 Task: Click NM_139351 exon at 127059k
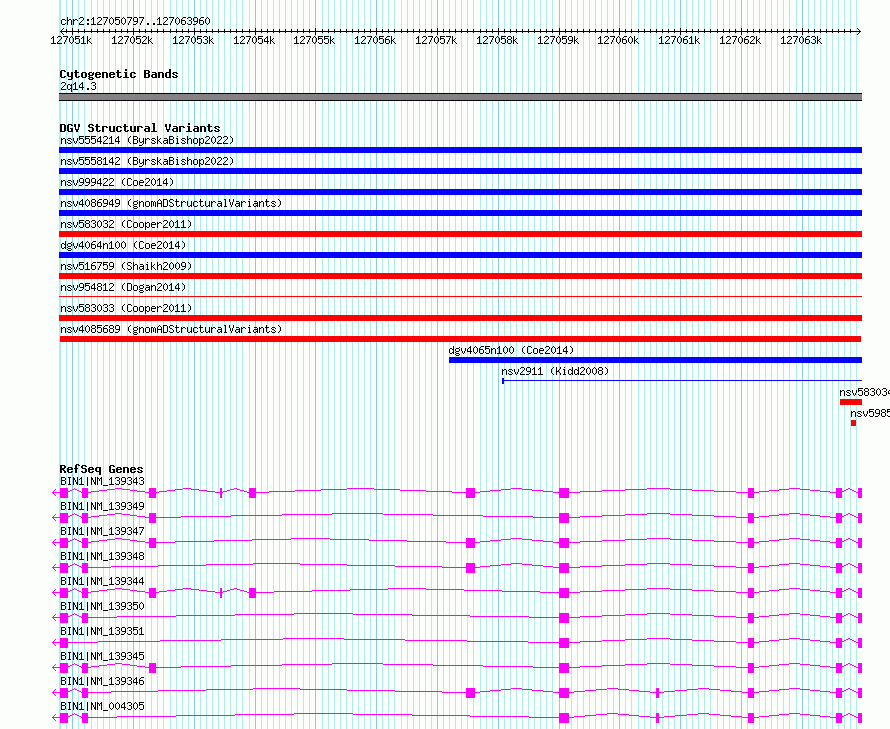564,643
